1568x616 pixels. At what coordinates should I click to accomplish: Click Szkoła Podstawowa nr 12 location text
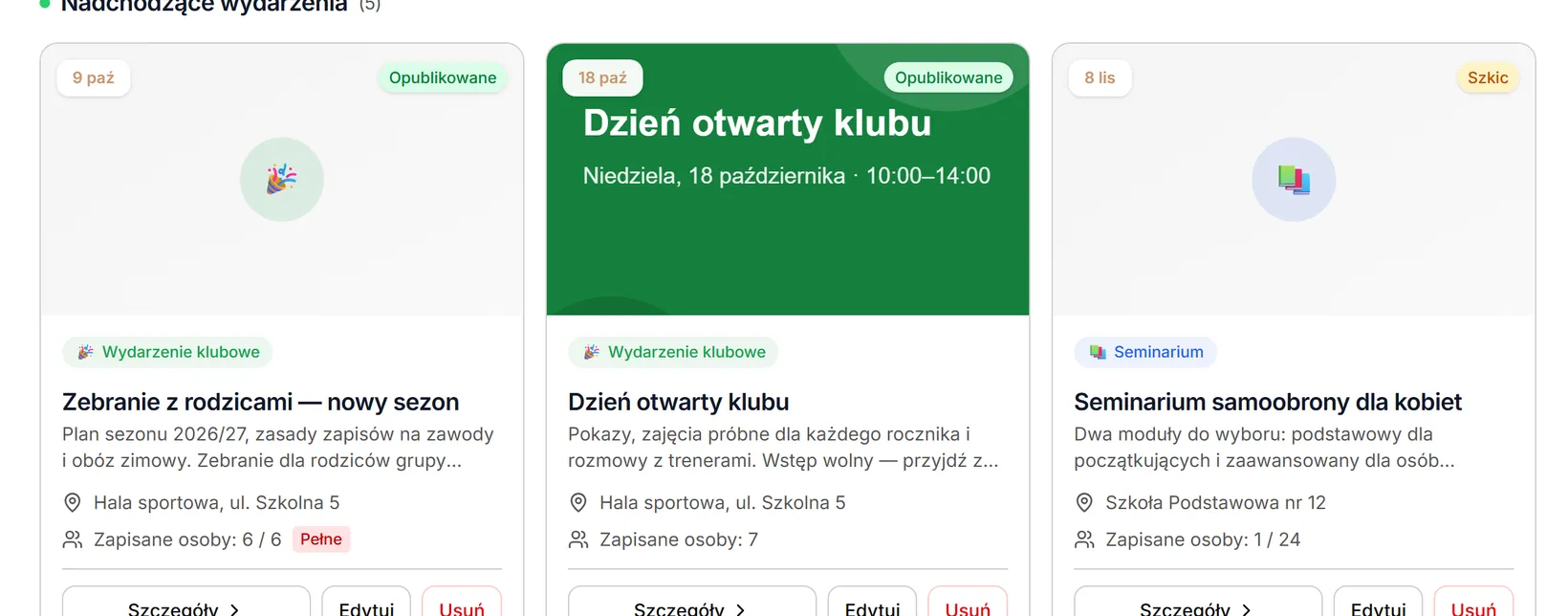pyautogui.click(x=1215, y=502)
